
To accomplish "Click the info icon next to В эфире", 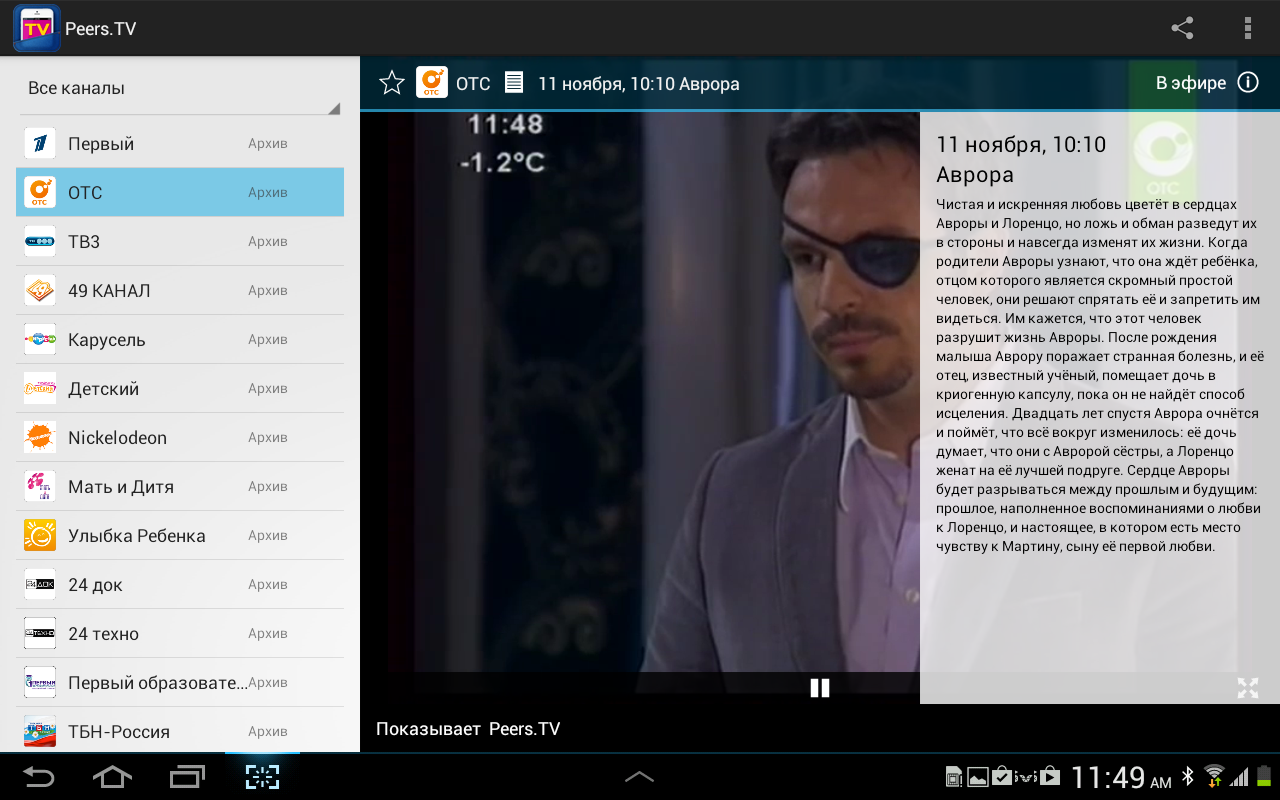I will [x=1248, y=83].
